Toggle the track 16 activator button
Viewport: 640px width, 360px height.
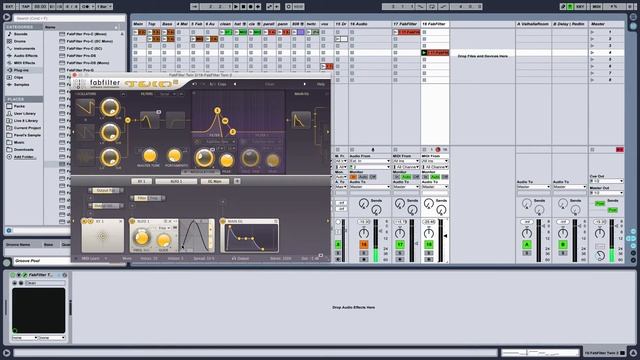[x=364, y=244]
